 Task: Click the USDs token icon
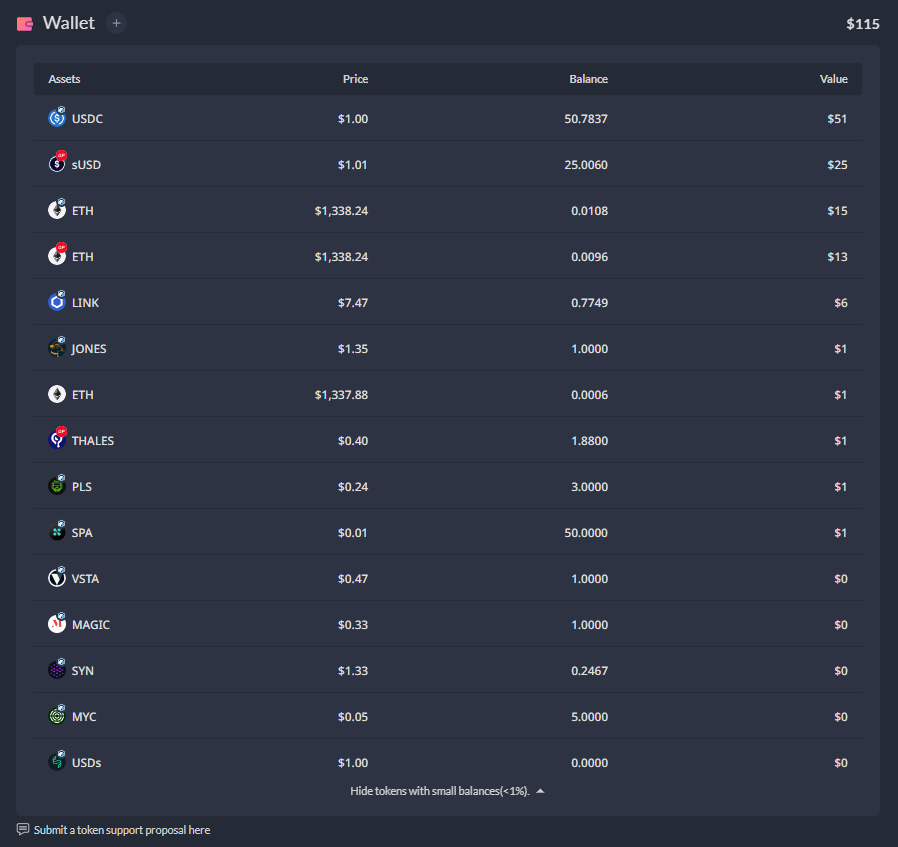click(57, 762)
